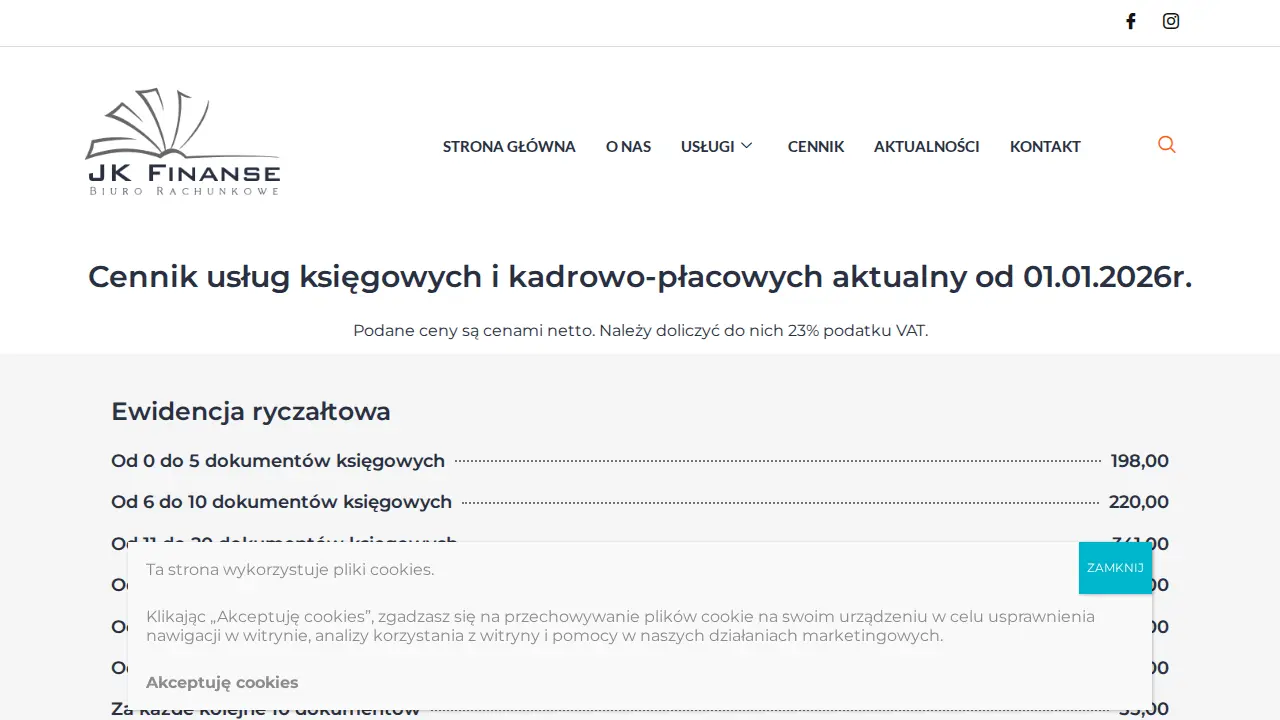Click the Ewidencja ryczałtowa heading
The width and height of the screenshot is (1280, 720).
[x=251, y=411]
